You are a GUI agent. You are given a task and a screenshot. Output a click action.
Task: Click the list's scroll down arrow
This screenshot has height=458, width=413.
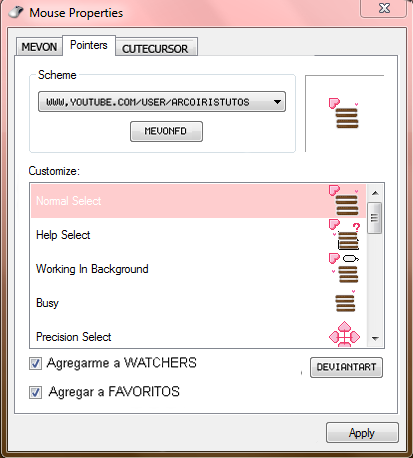(x=375, y=339)
